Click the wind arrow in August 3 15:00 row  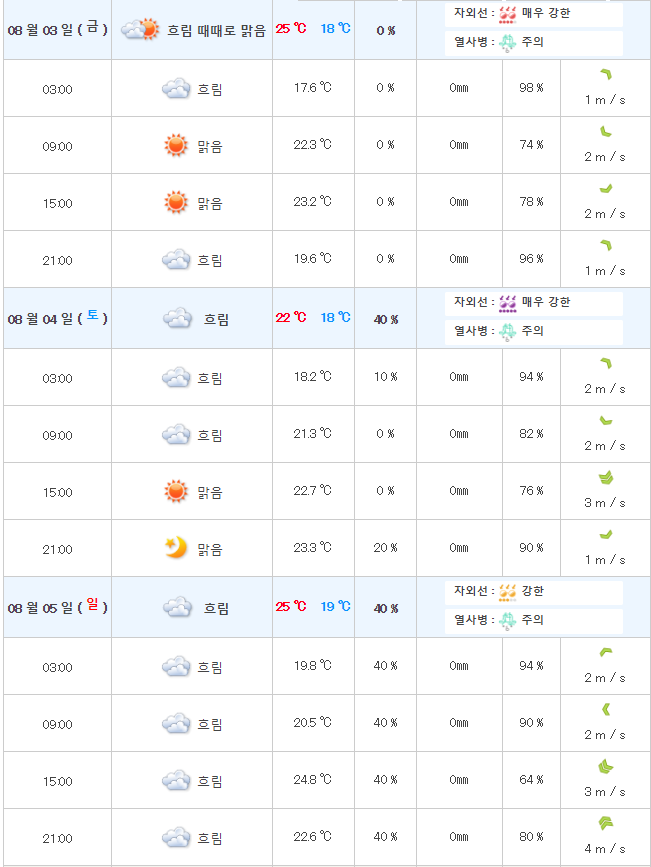(605, 189)
